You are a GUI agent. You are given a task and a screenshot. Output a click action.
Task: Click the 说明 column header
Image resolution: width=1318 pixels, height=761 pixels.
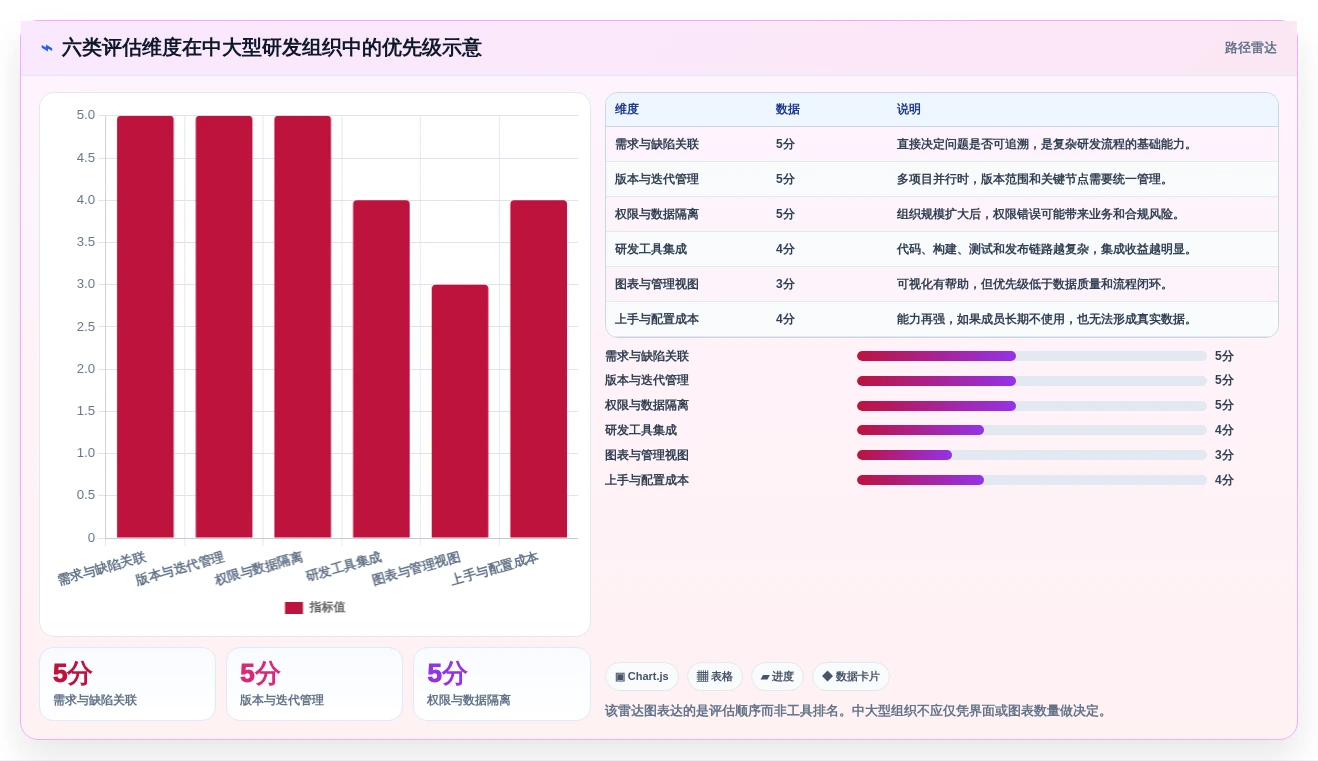[909, 110]
